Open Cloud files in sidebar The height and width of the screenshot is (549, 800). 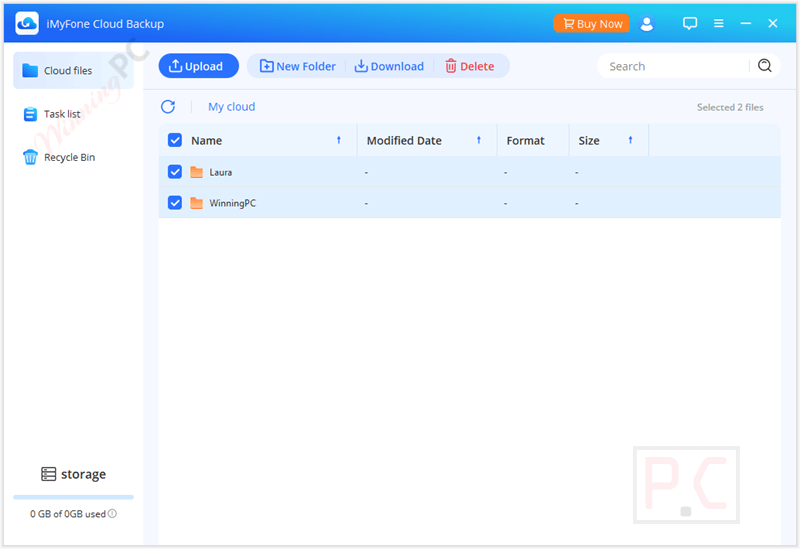(73, 70)
